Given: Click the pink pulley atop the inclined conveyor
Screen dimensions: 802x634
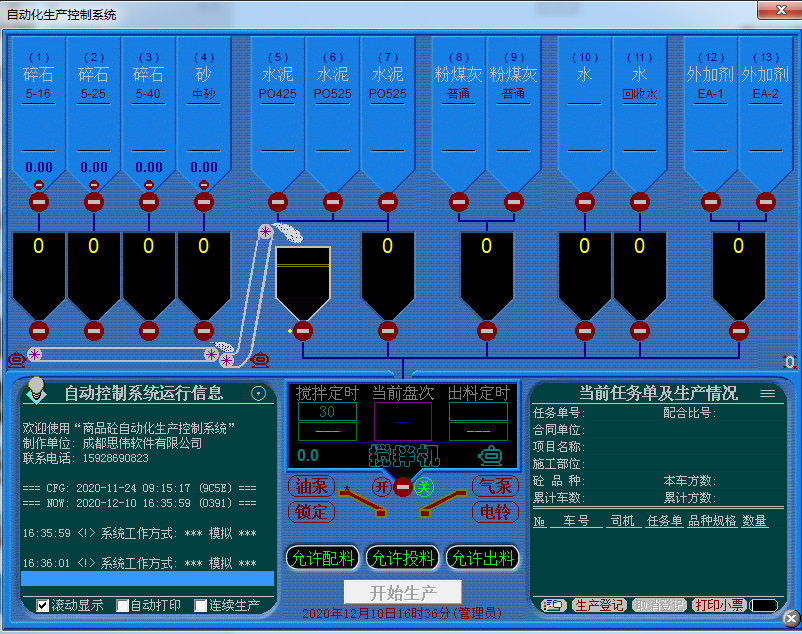Looking at the screenshot, I should [266, 232].
